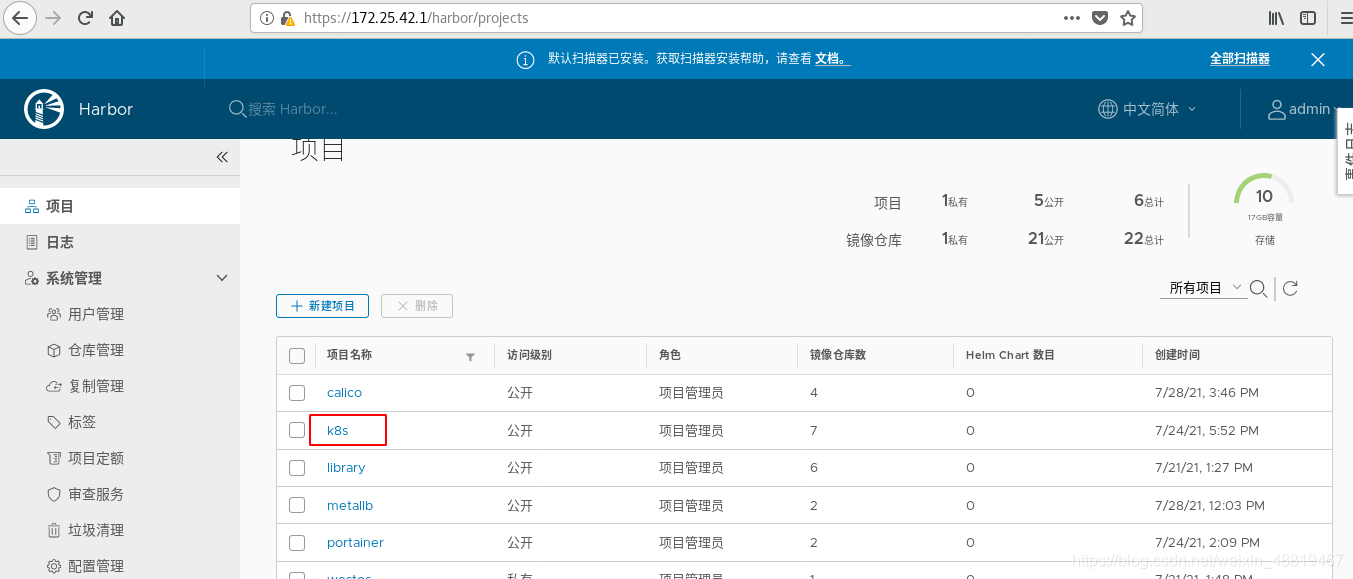Collapse the 系统管理 section

(222, 278)
